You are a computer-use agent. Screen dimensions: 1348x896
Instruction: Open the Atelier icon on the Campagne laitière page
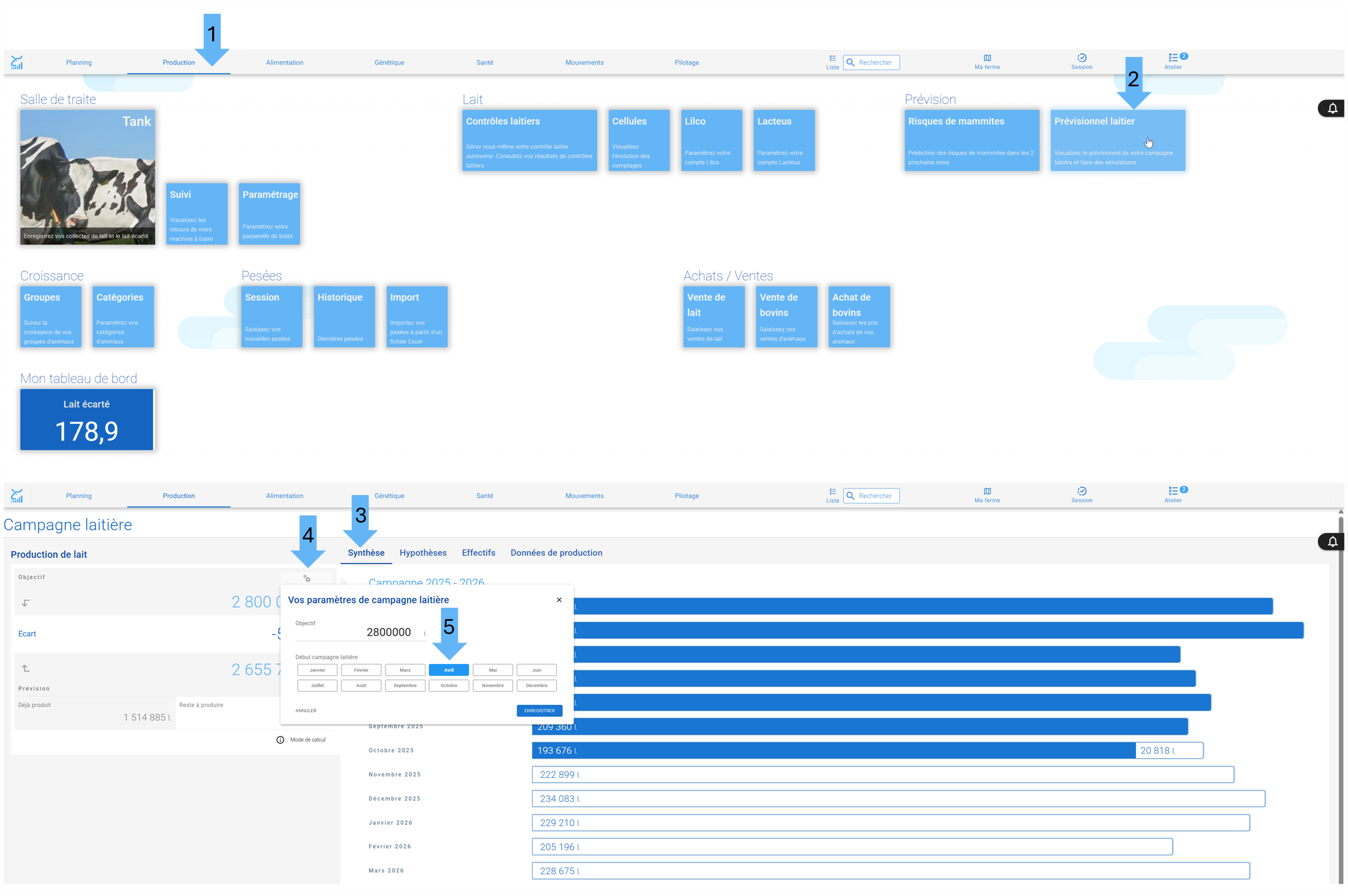pyautogui.click(x=1174, y=495)
